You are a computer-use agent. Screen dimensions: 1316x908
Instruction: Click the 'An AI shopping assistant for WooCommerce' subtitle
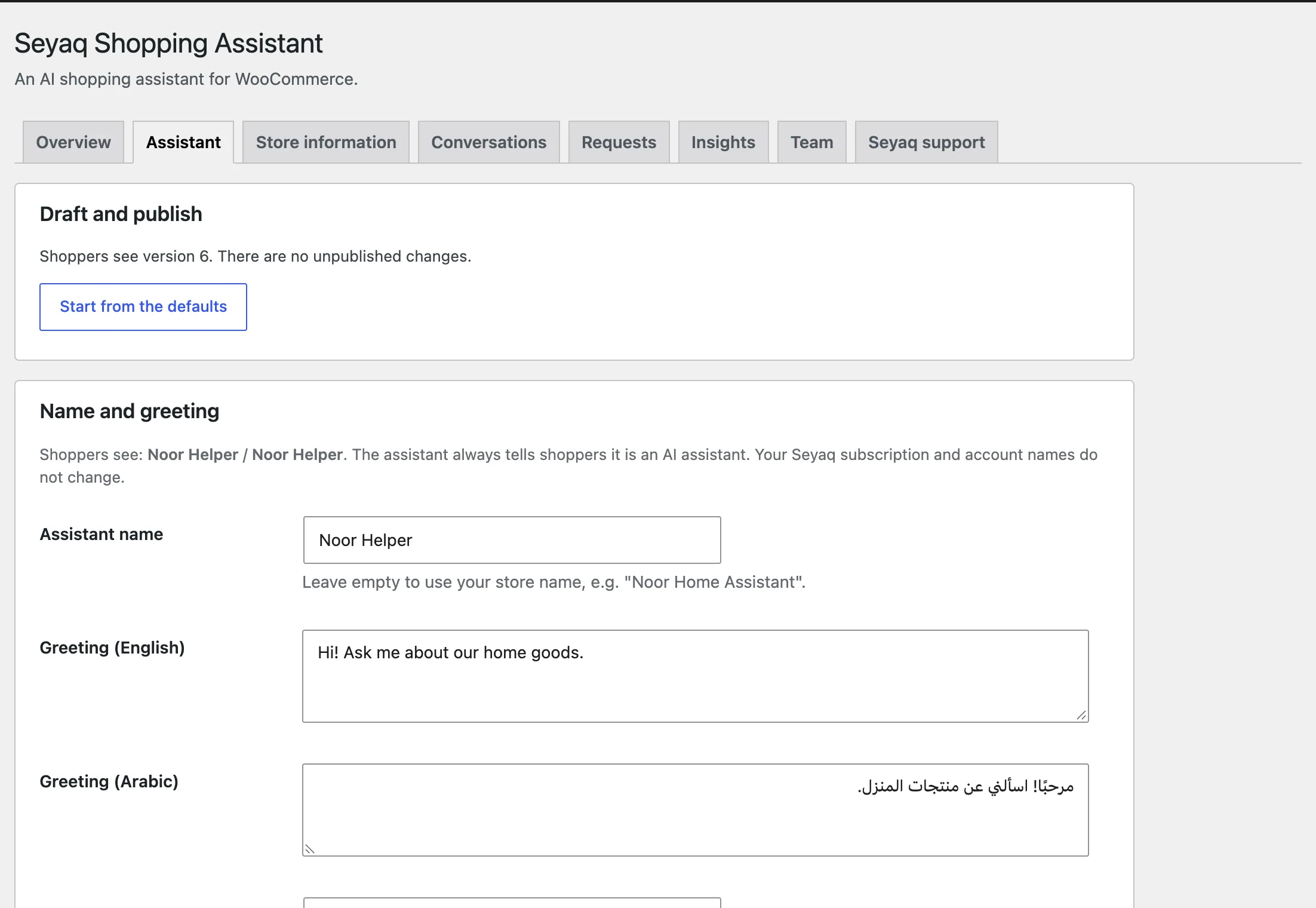coord(186,79)
